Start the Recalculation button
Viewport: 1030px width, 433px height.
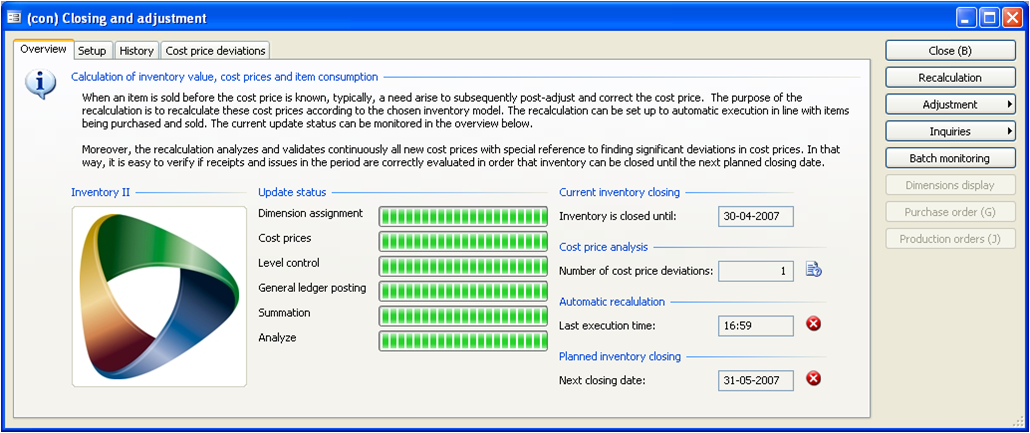[950, 77]
